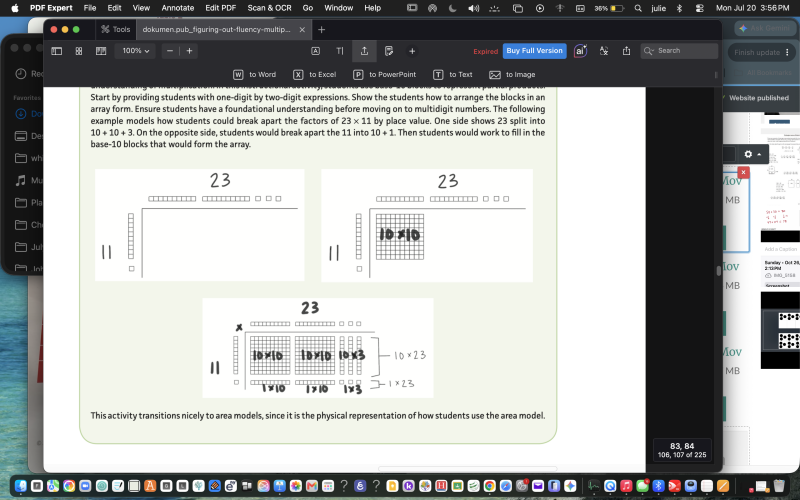Select the Export toolbar icon
This screenshot has width=800, height=500.
[364, 51]
